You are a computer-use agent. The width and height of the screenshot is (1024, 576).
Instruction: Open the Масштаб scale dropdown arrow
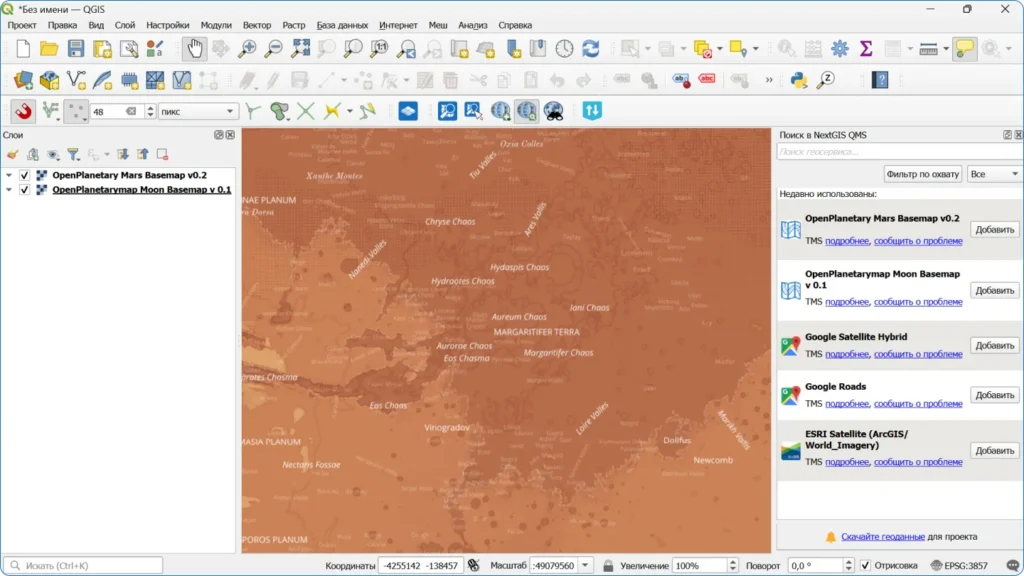click(x=585, y=566)
